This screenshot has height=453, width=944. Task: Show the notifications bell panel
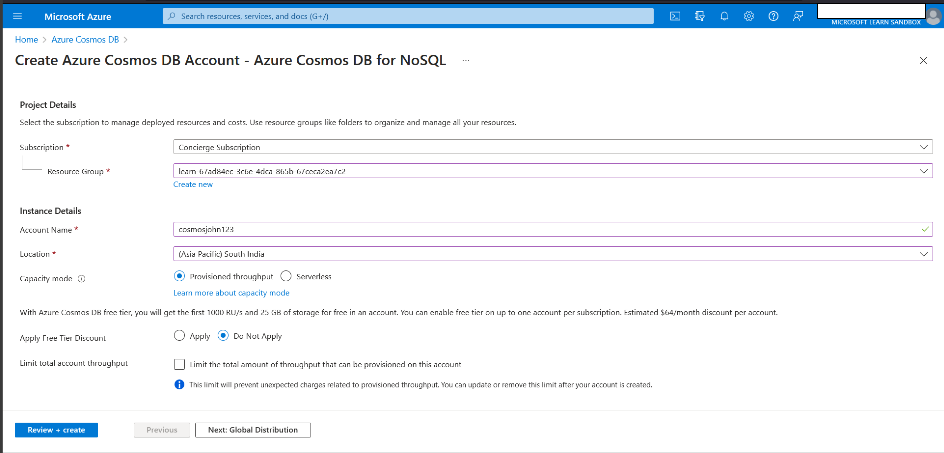click(x=724, y=16)
